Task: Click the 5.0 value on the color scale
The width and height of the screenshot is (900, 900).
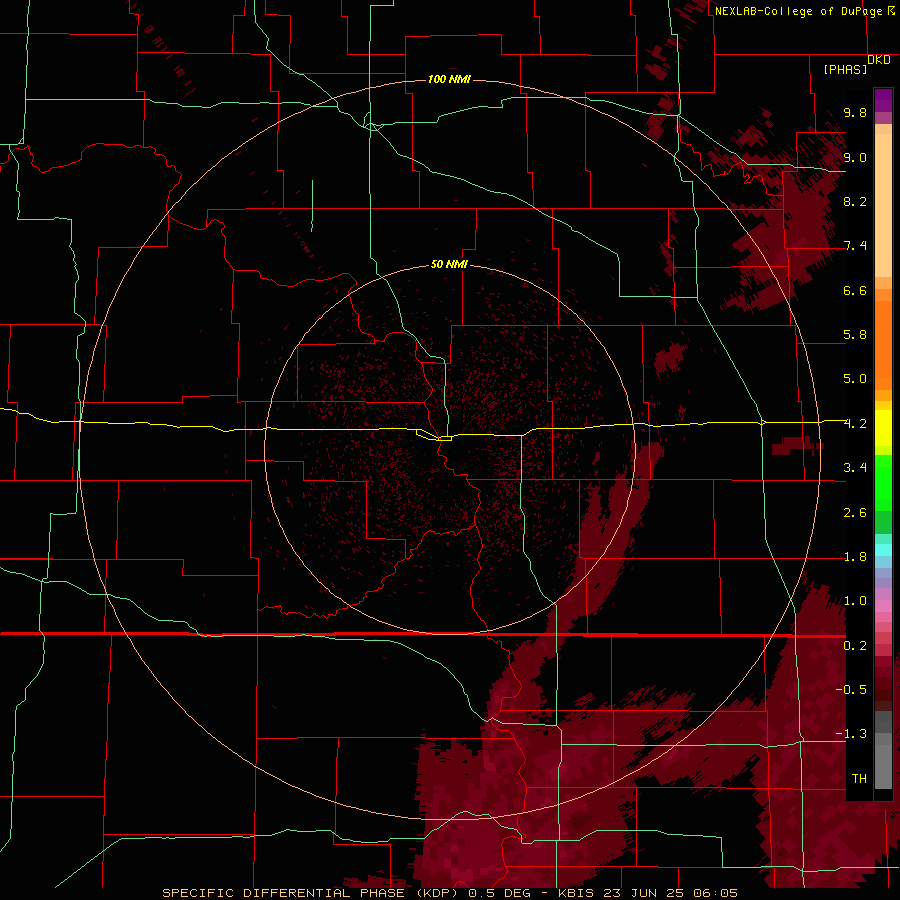Action: 855,379
